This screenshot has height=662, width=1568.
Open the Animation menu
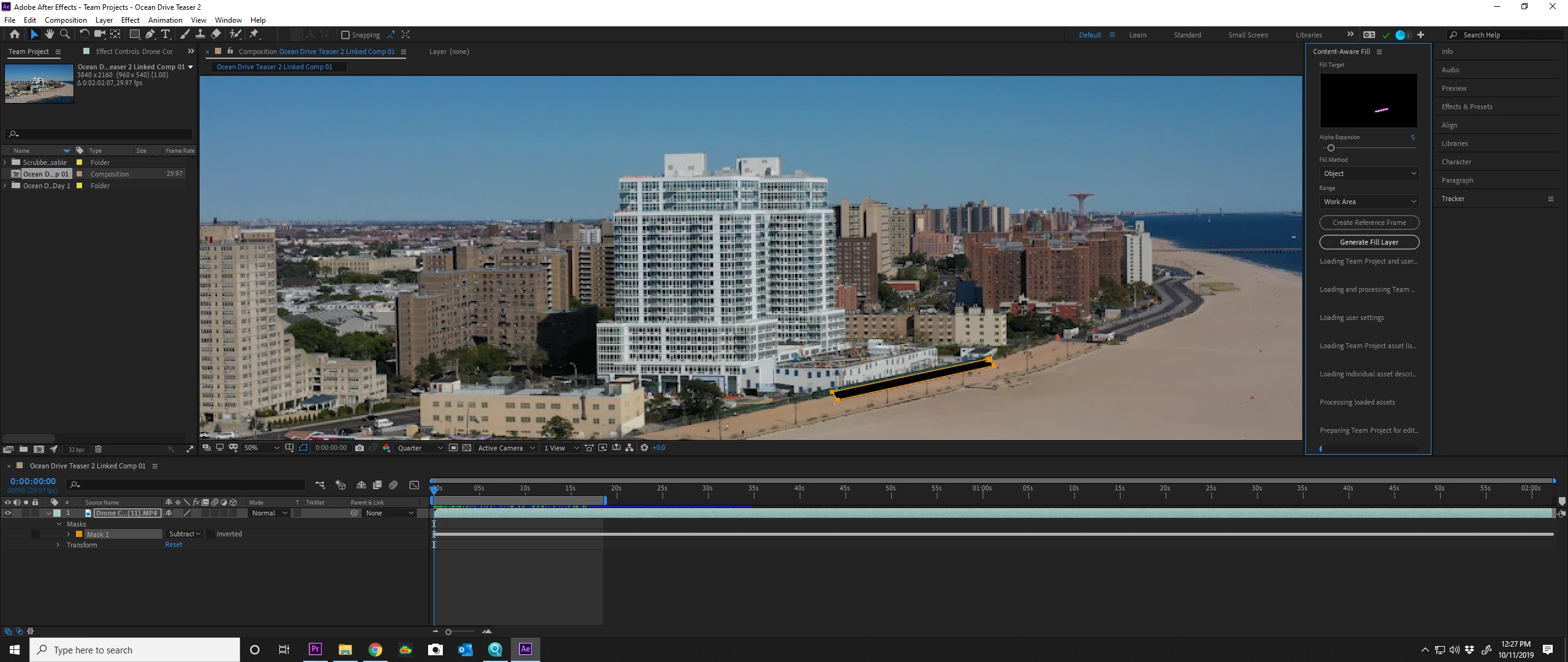click(165, 20)
